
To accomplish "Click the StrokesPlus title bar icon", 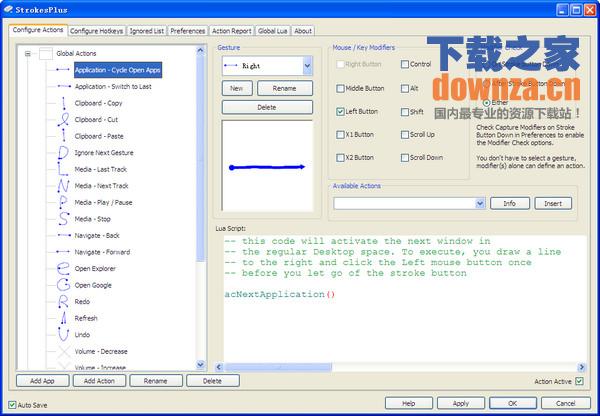I will click(x=8, y=9).
